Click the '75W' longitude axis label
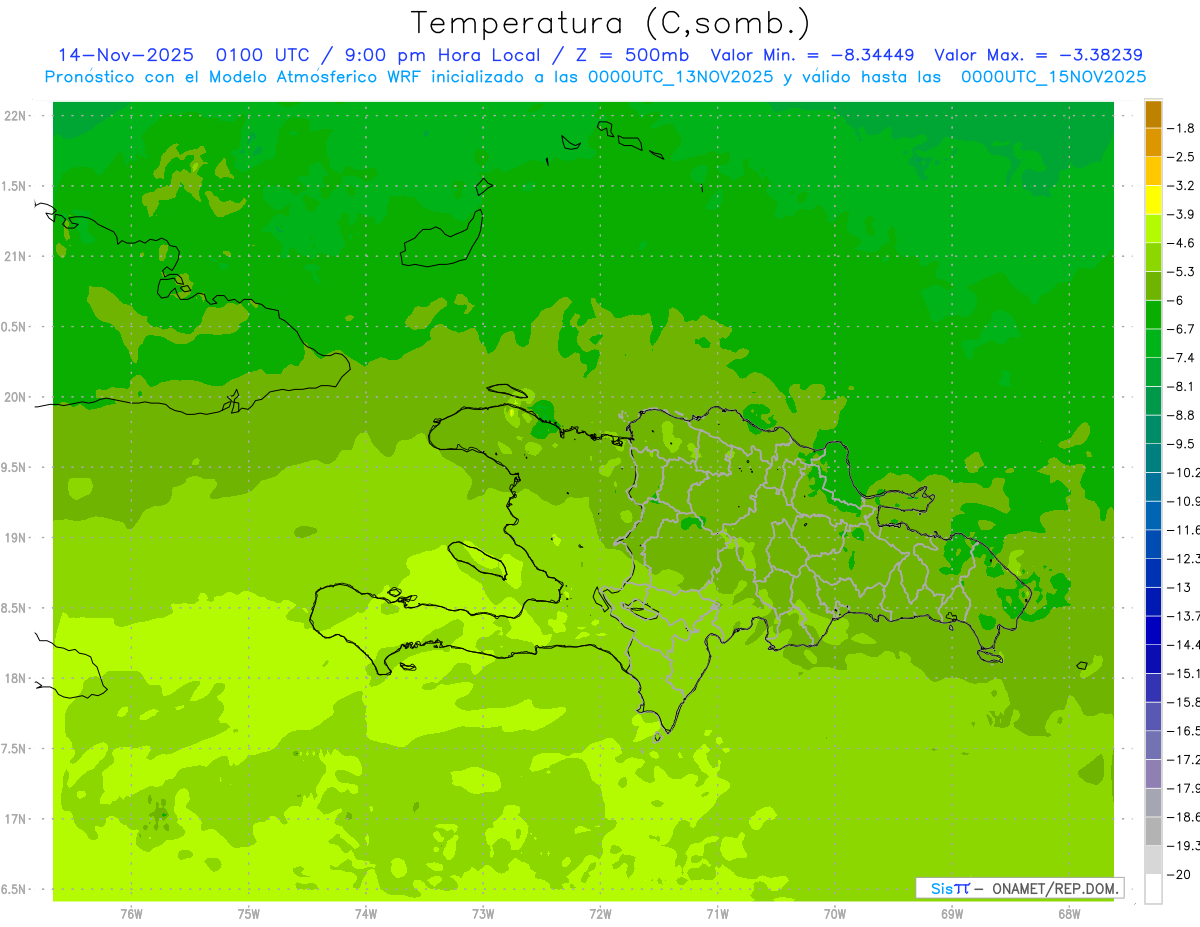 pos(249,914)
